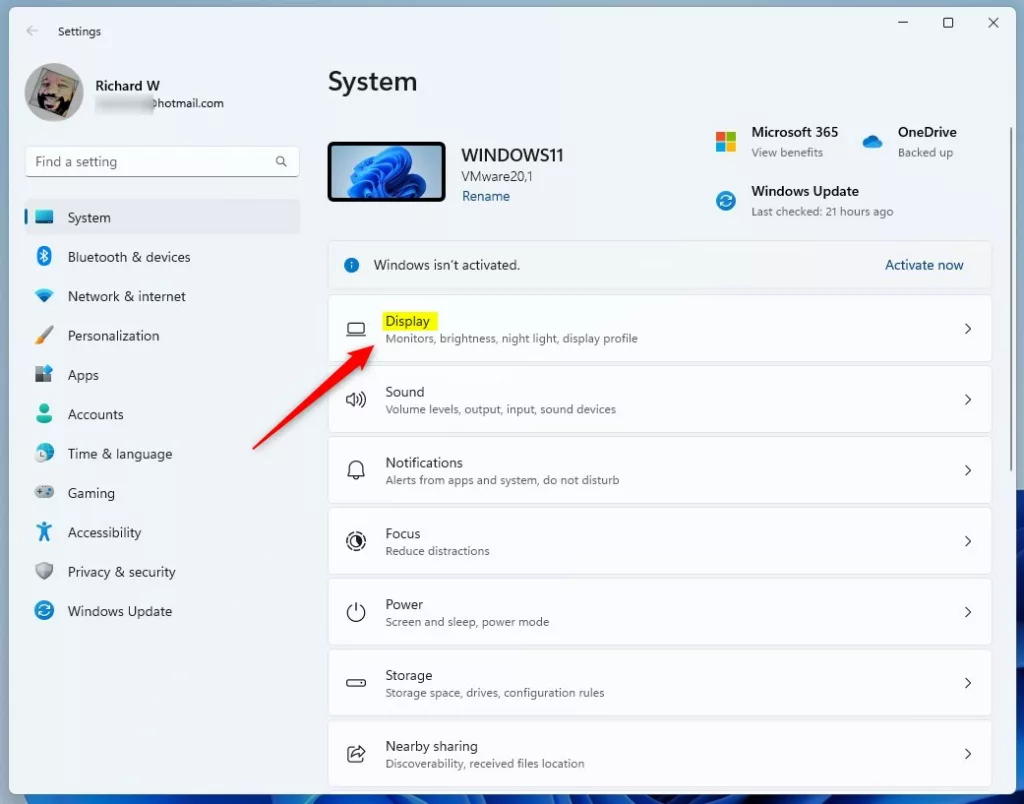Click the Rename link under WINDOWS11
The width and height of the screenshot is (1024, 804).
click(485, 196)
